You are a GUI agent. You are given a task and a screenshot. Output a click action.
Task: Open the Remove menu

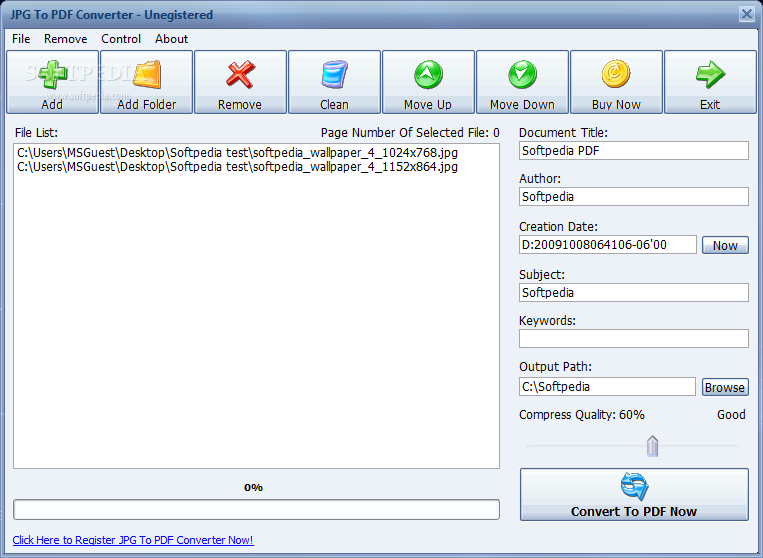tap(66, 39)
